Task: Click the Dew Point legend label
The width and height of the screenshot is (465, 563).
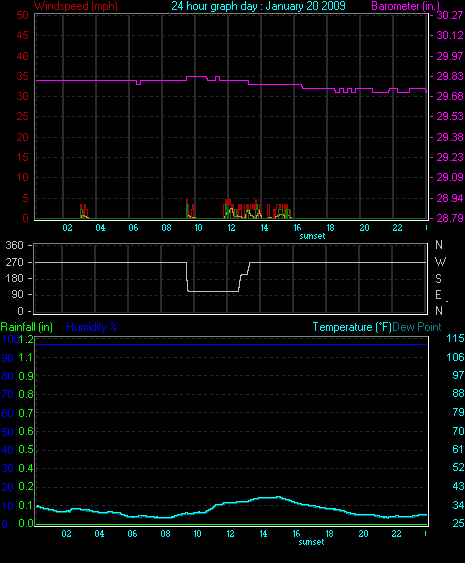Action: click(417, 327)
